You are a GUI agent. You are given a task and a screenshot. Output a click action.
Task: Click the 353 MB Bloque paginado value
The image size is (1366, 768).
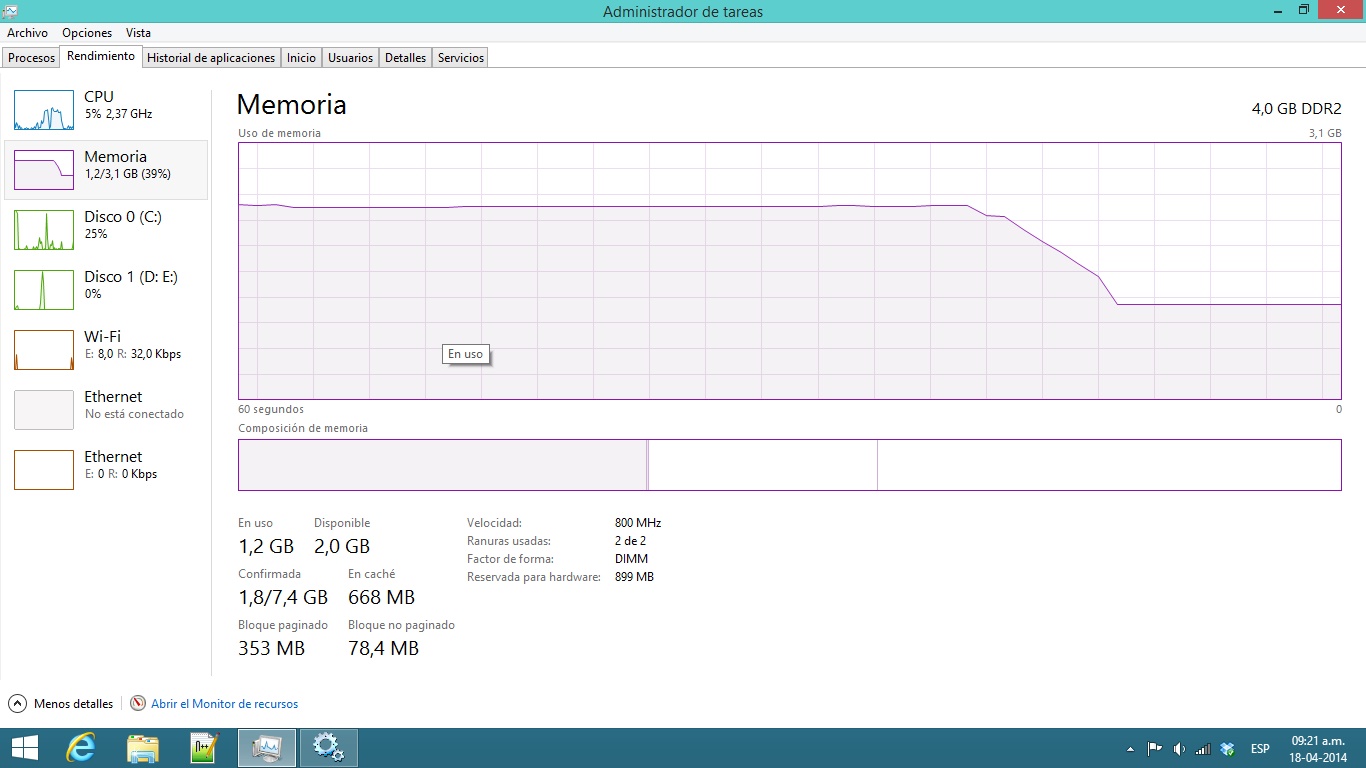271,648
